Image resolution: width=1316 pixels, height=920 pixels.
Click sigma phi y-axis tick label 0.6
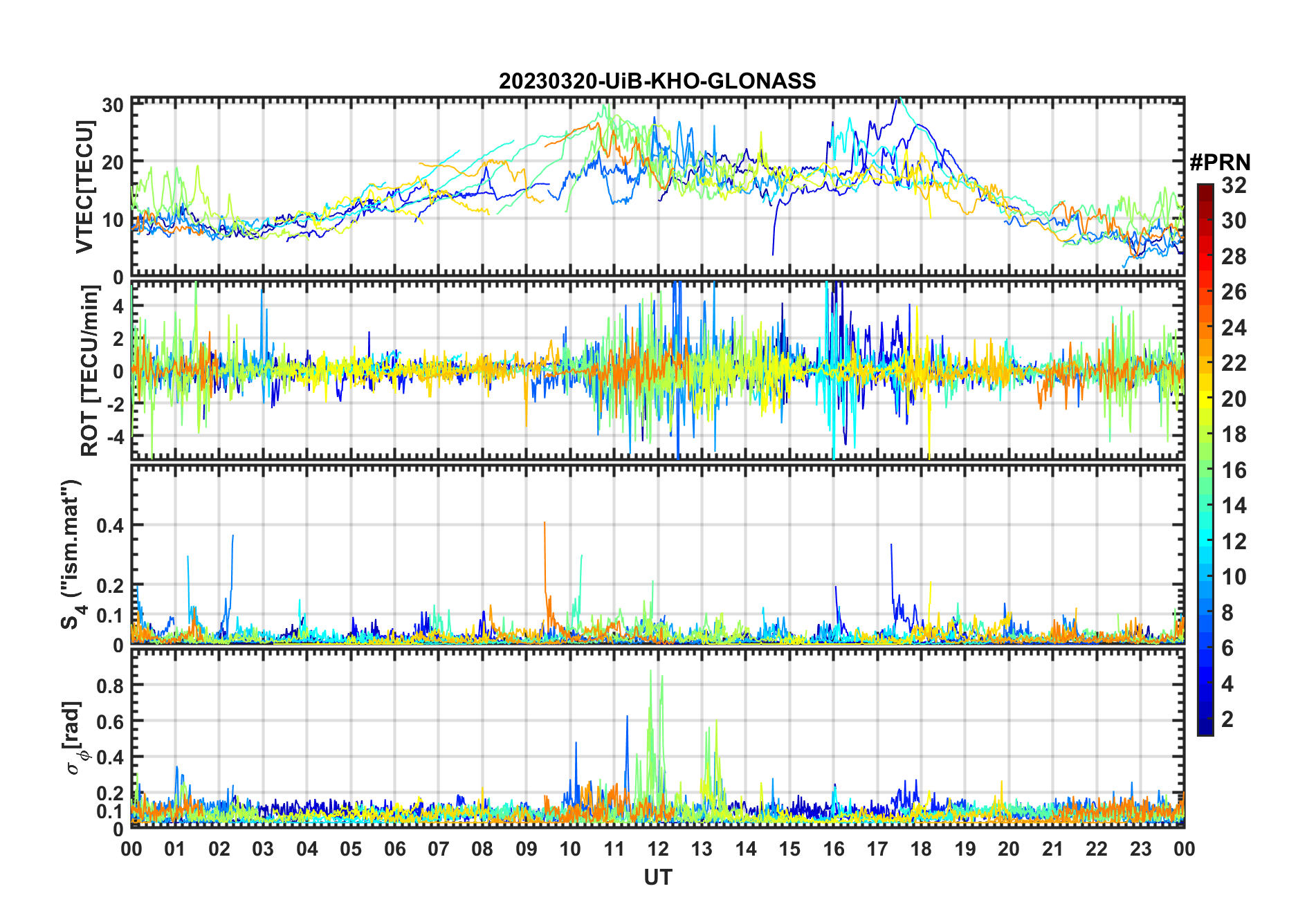110,721
